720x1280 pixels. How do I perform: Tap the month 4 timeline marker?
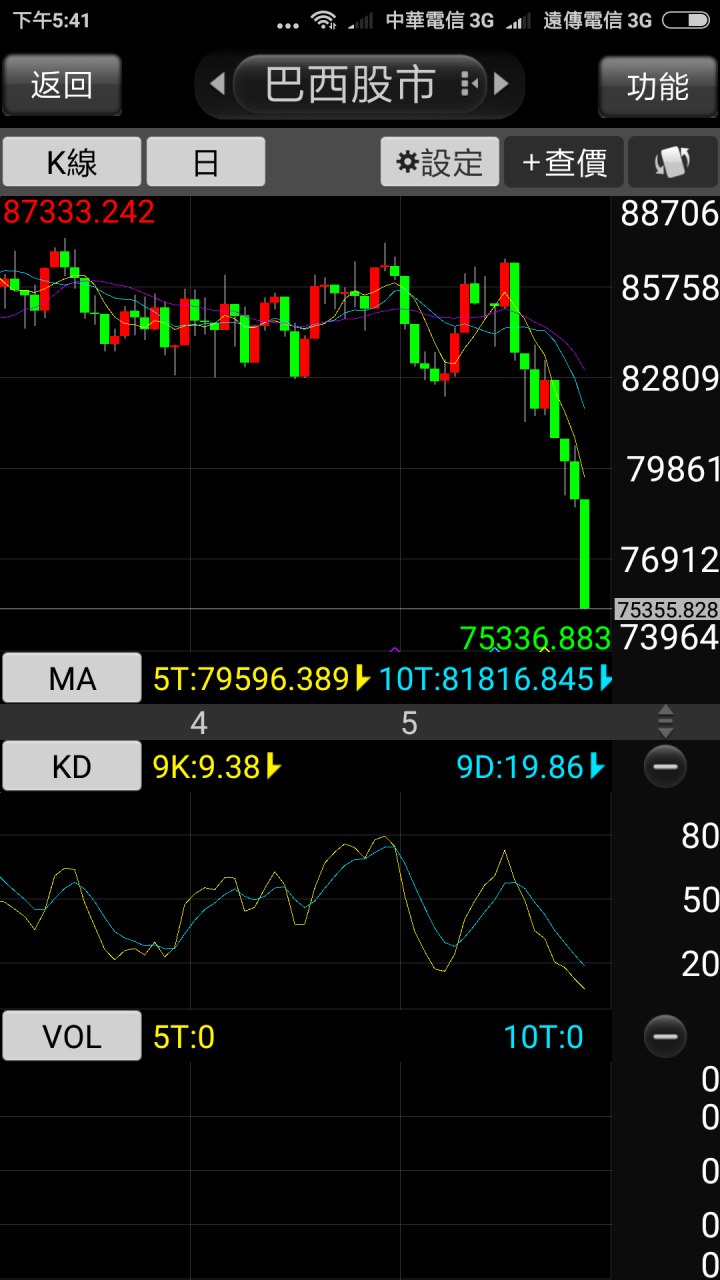click(198, 723)
